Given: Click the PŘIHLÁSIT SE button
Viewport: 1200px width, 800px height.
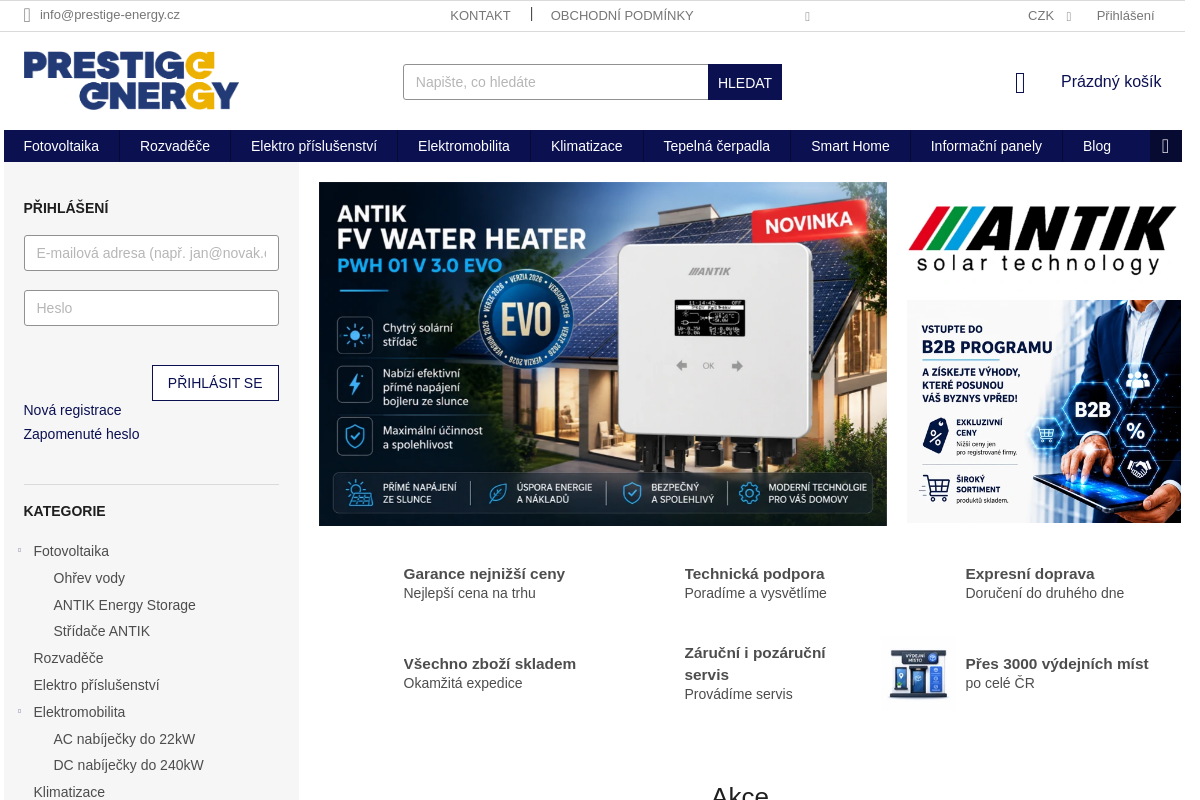Looking at the screenshot, I should (215, 383).
